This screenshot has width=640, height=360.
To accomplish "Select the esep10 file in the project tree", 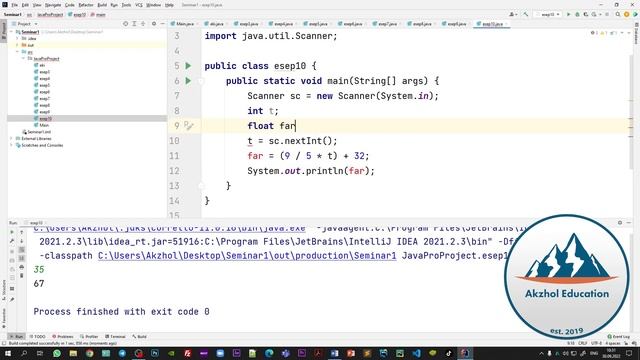I will pyautogui.click(x=45, y=118).
